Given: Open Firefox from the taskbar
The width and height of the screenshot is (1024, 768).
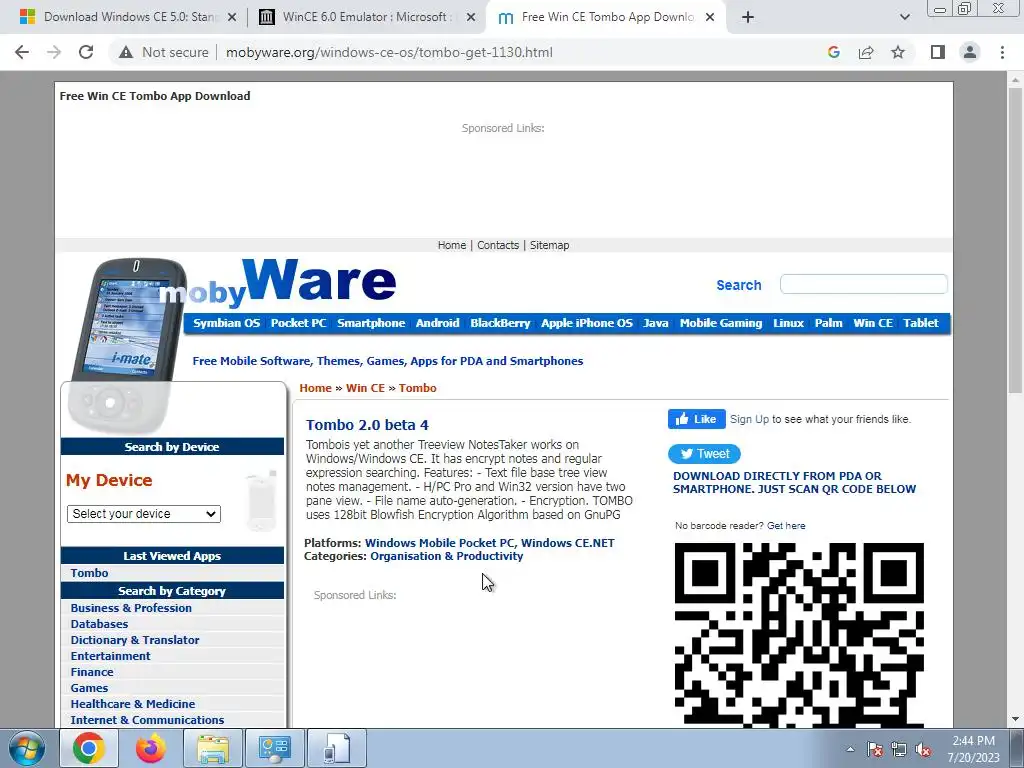Looking at the screenshot, I should [x=150, y=748].
